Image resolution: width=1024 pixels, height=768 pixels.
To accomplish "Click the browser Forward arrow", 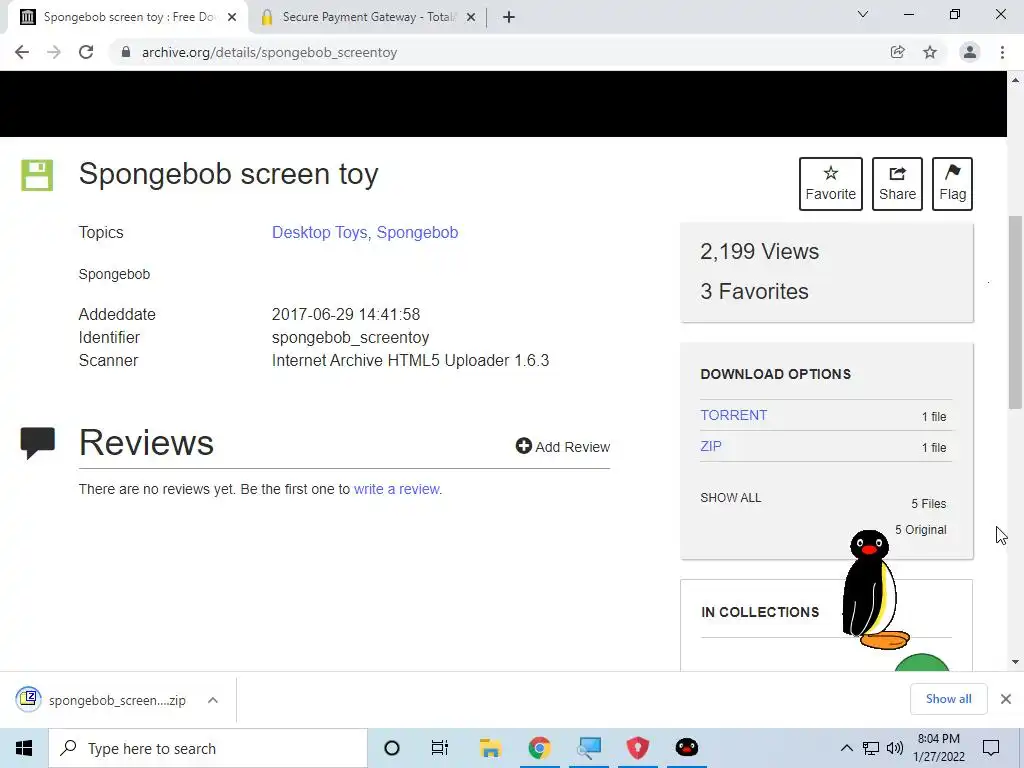I will coord(54,52).
